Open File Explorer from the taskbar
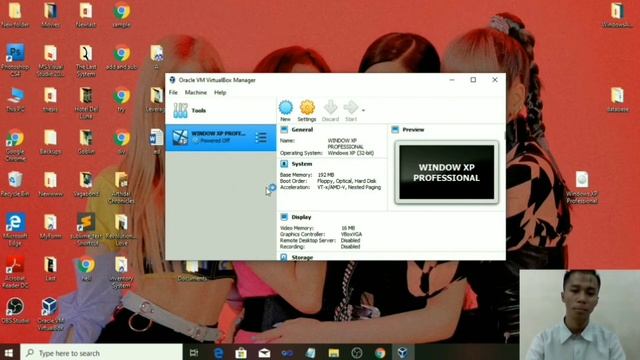This screenshot has width=640, height=360. 333,353
